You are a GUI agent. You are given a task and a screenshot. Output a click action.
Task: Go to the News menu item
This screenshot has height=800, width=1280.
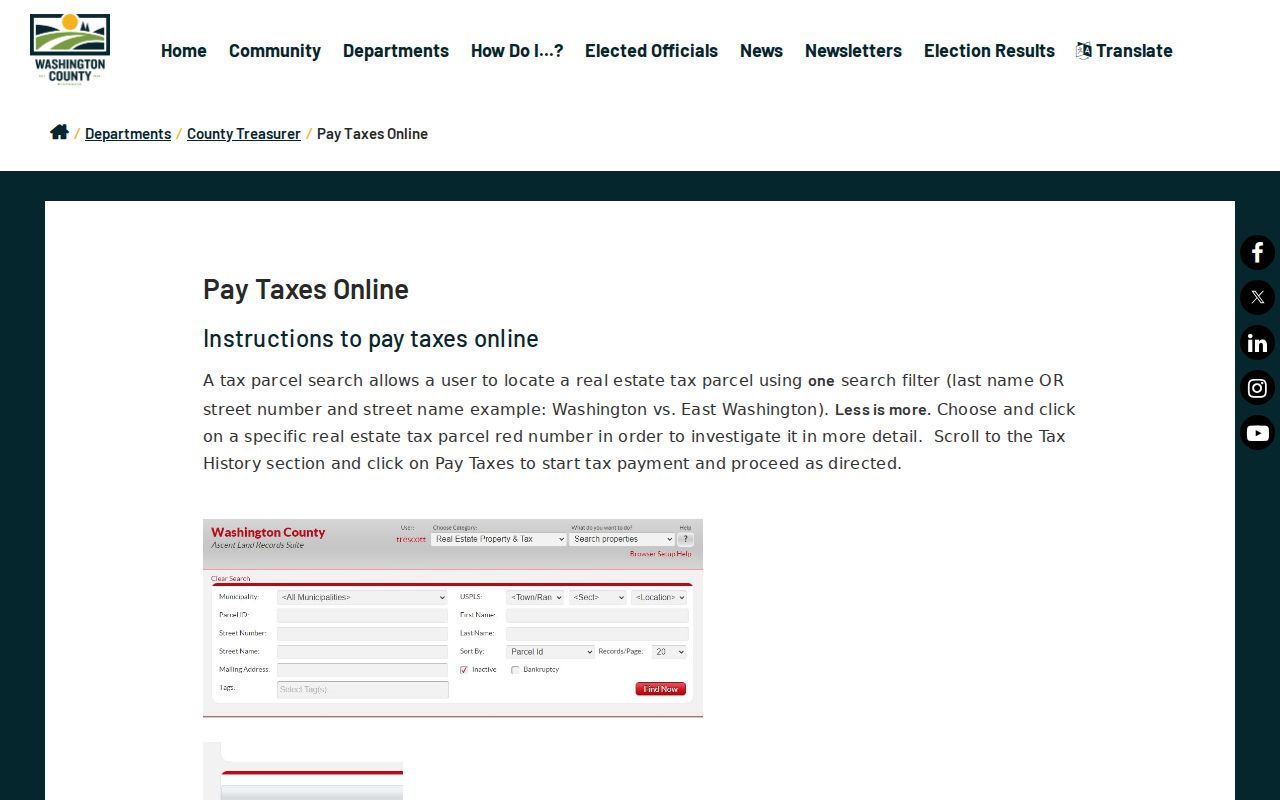(761, 50)
